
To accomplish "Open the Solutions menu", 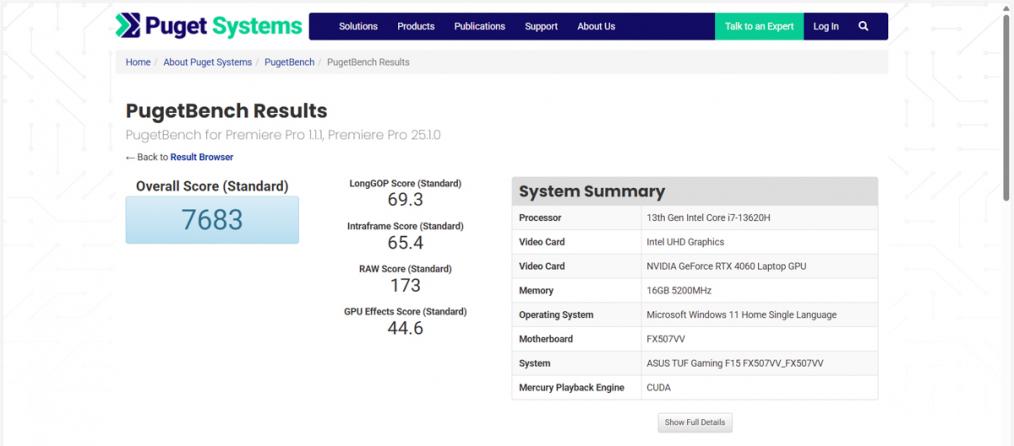I will coord(358,27).
